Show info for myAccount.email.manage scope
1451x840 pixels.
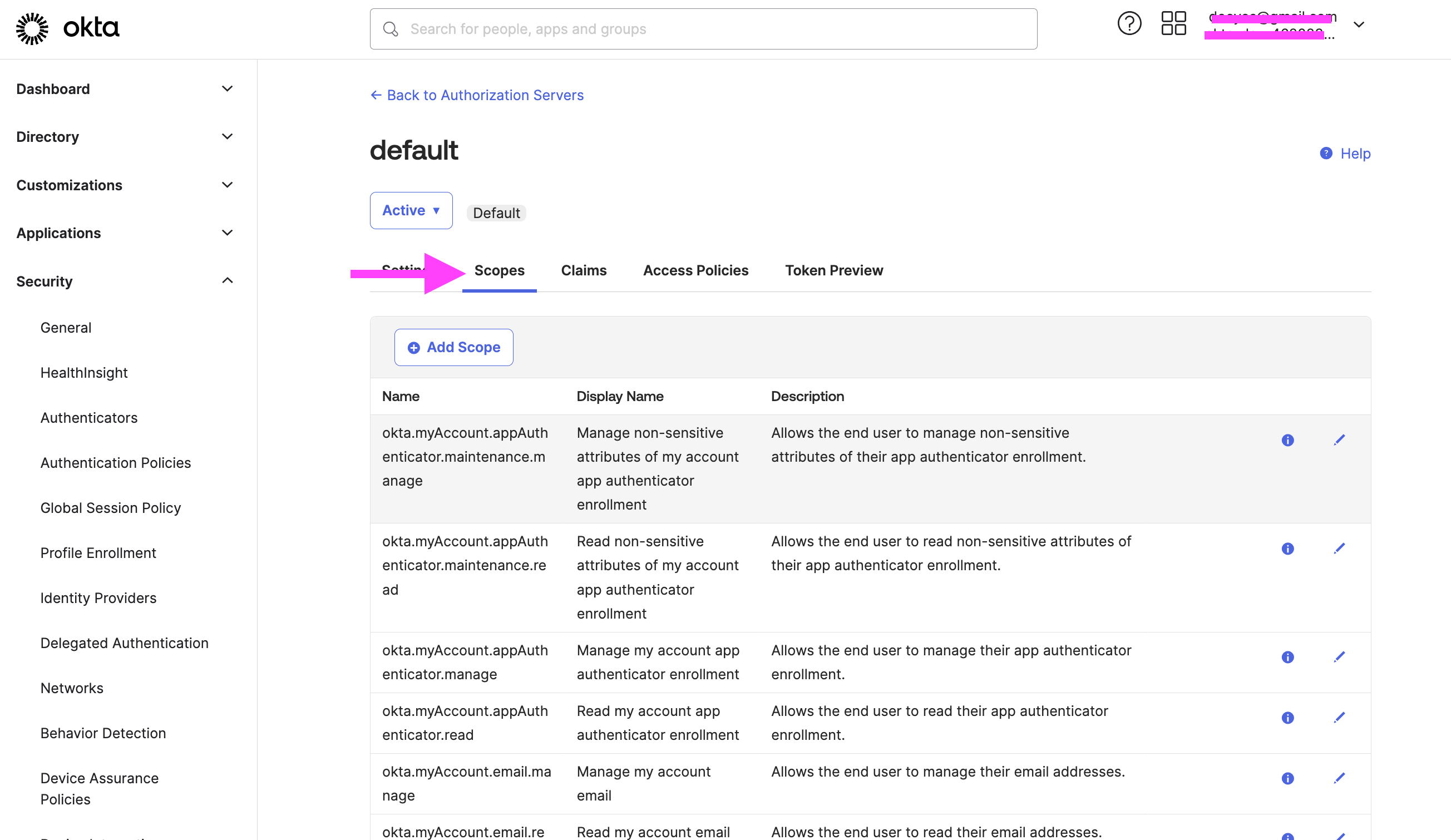[x=1288, y=779]
